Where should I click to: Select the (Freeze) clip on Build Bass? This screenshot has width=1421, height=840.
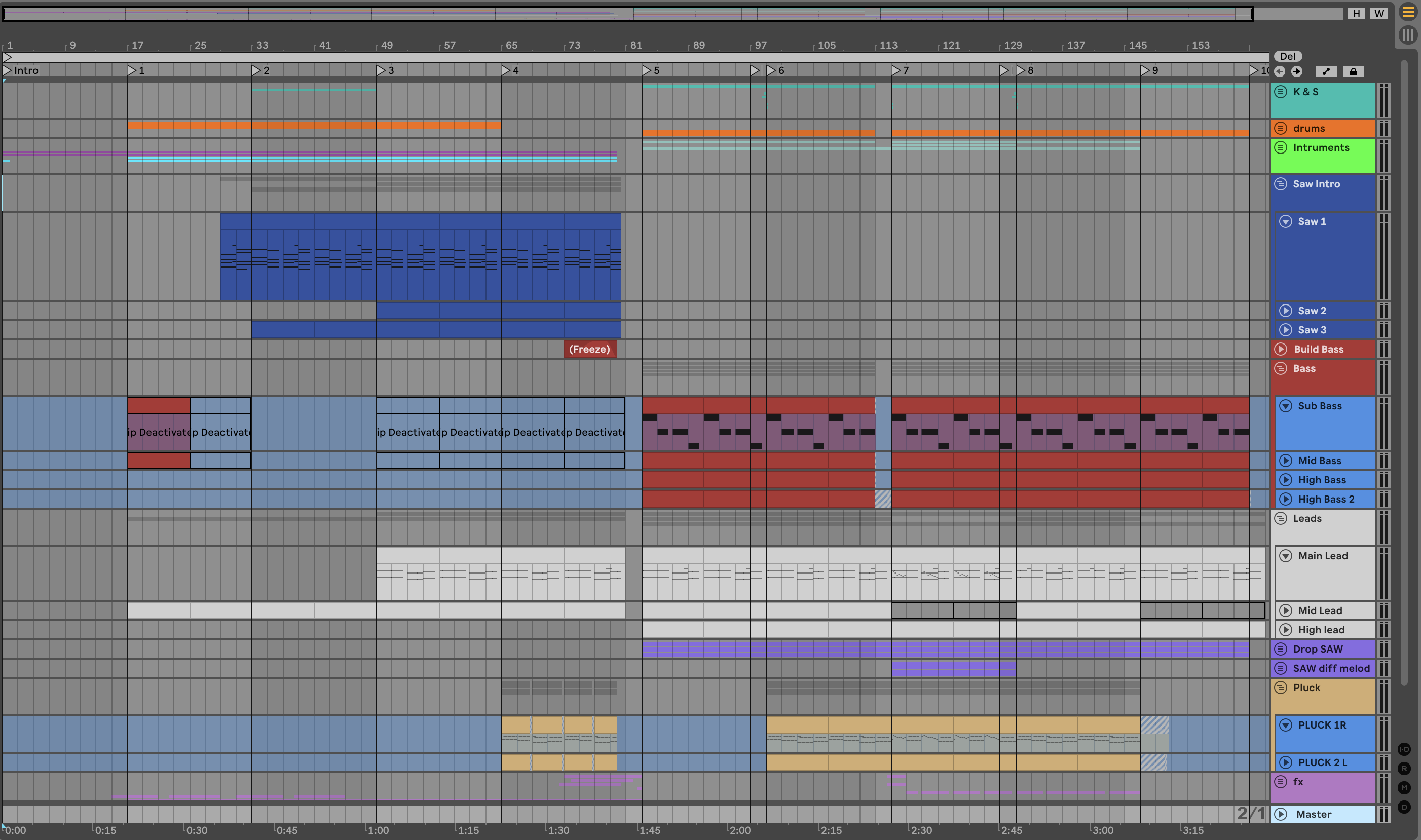pos(589,349)
